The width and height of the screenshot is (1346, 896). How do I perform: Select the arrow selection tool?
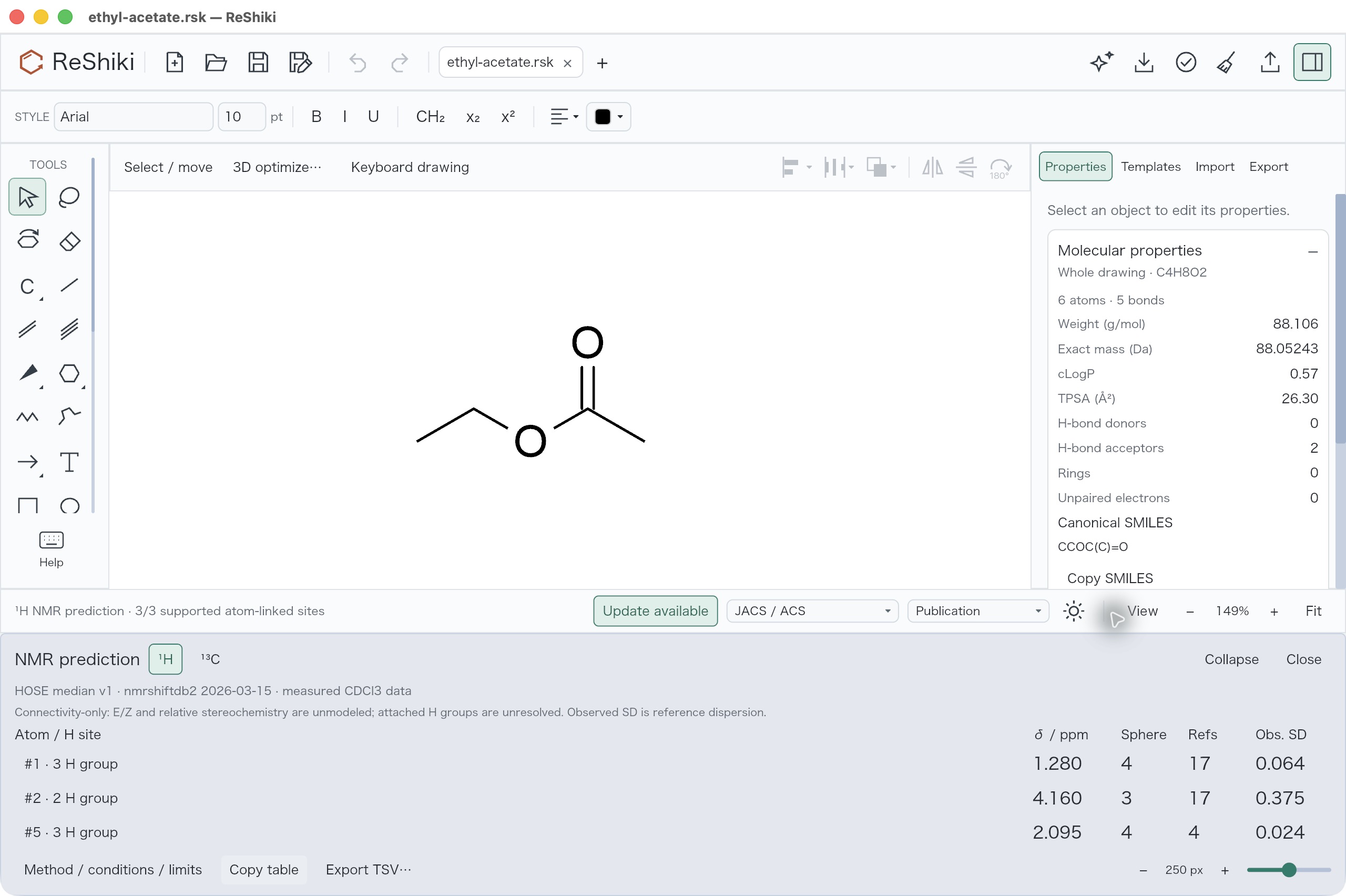pos(27,197)
